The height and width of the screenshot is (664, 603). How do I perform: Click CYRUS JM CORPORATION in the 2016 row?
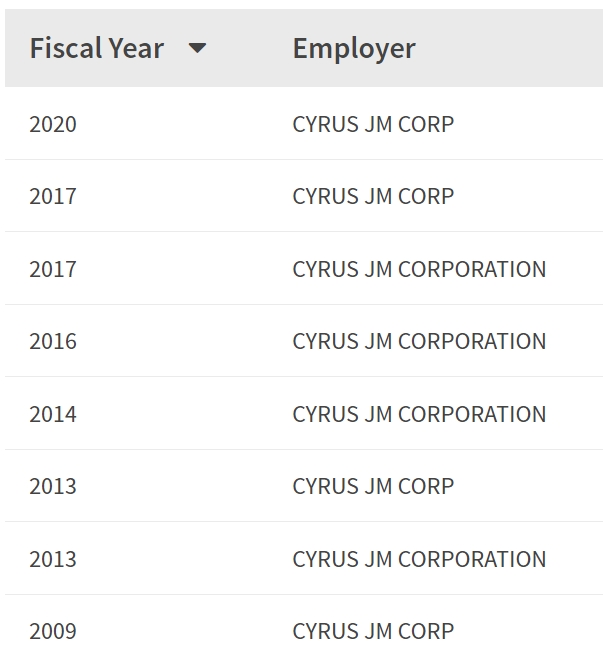(419, 341)
